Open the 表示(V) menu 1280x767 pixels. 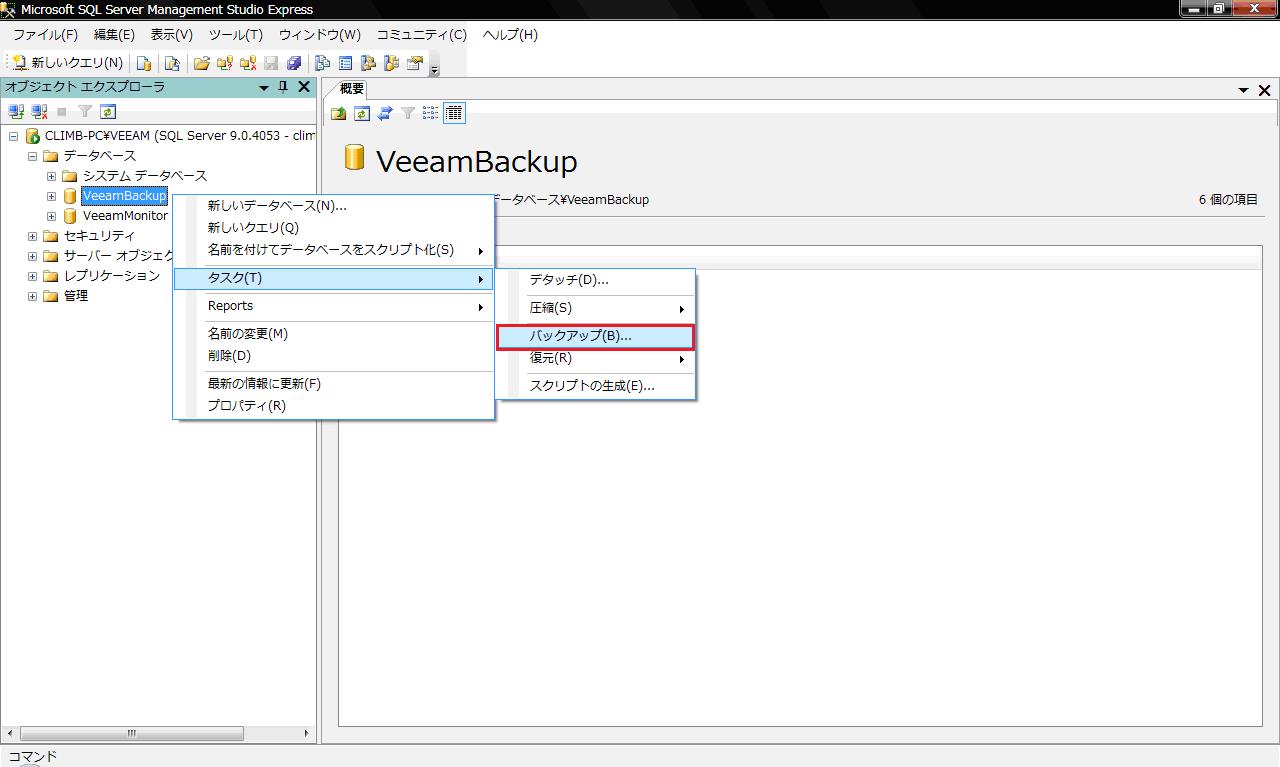[171, 35]
